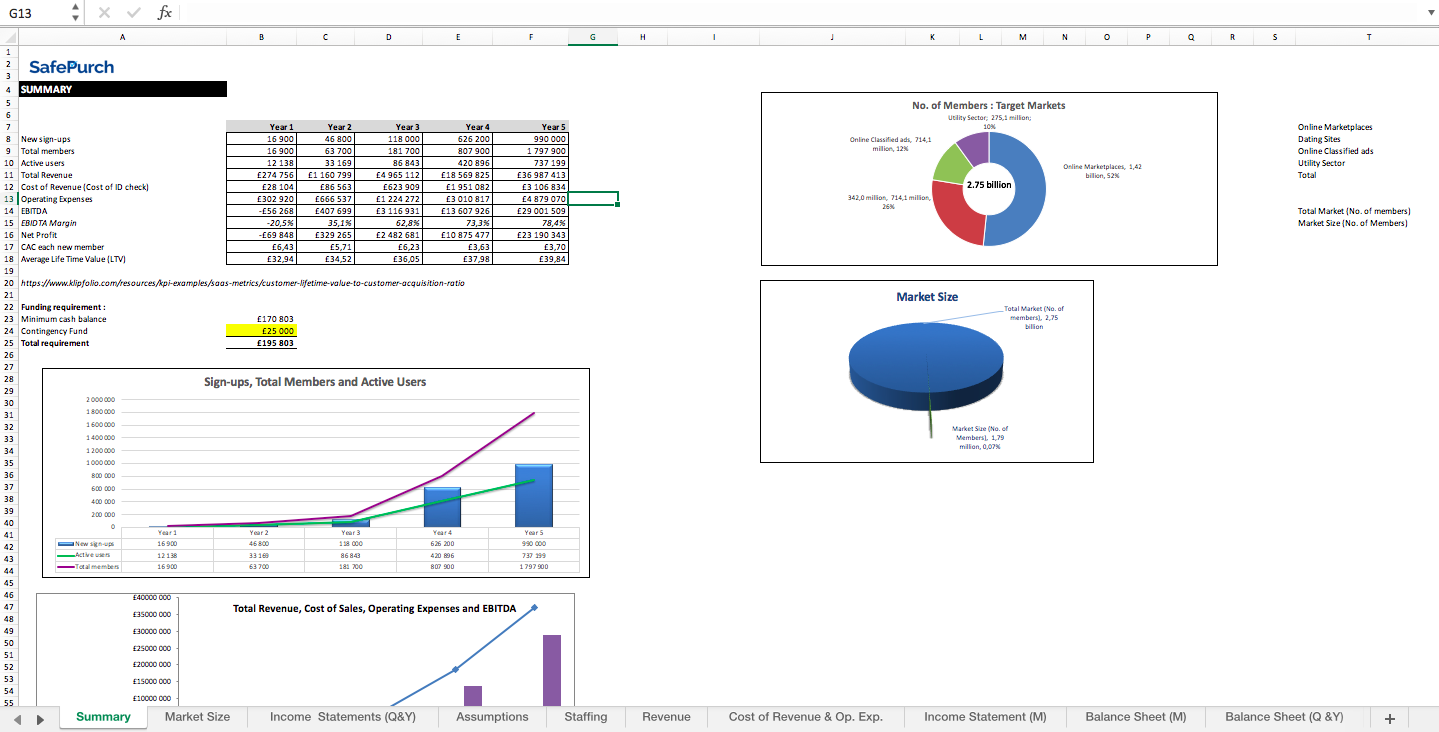The width and height of the screenshot is (1439, 732).
Task: Switch to the Market Size sheet tab
Action: tap(197, 717)
